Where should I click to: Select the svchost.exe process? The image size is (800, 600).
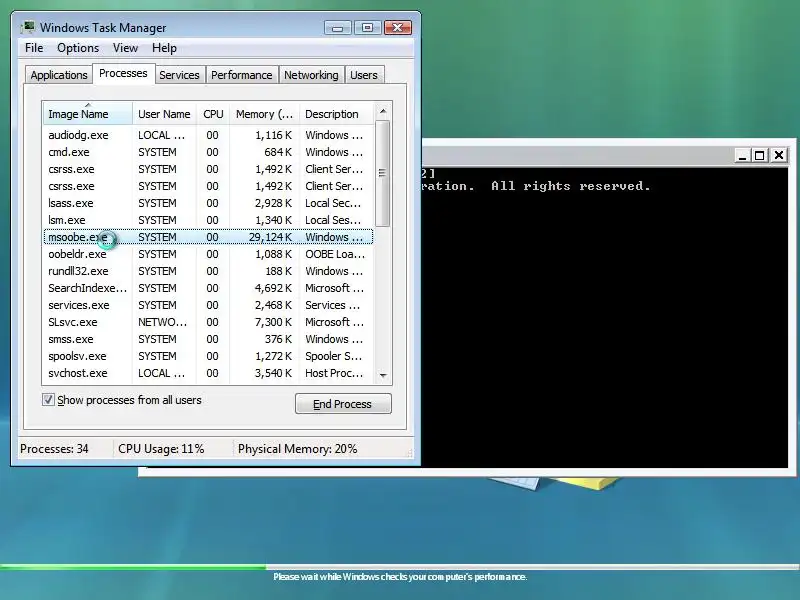tap(208, 373)
